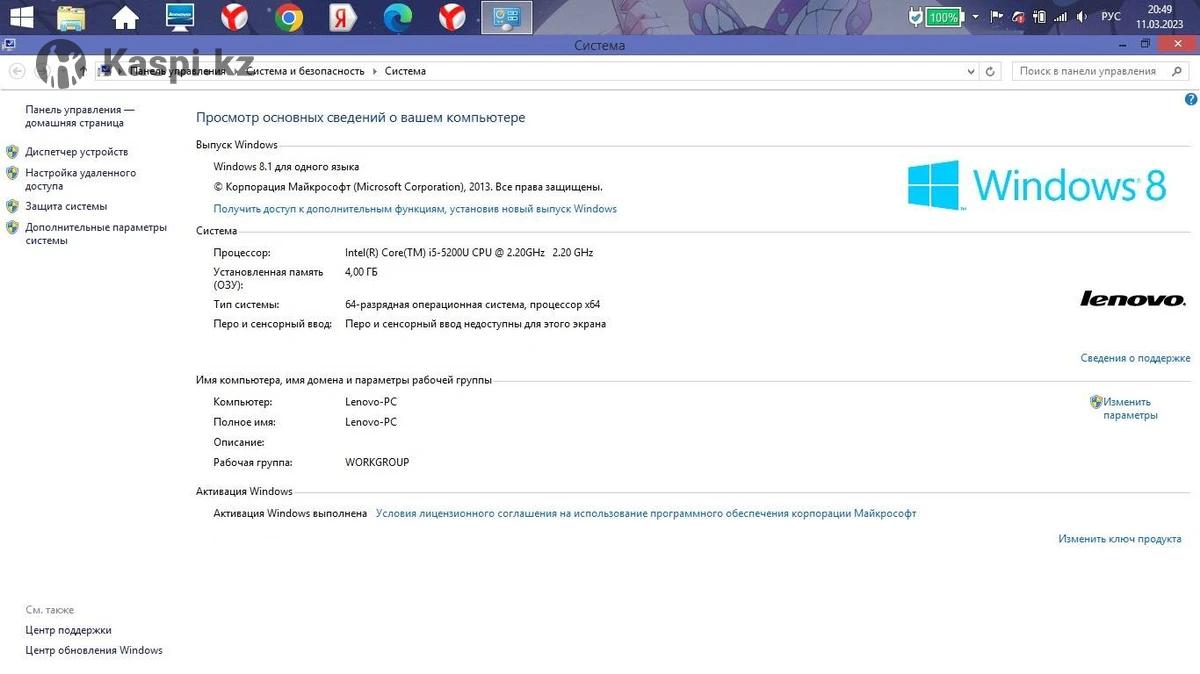Select processor value 'Intel(R) Core(TM) i5-5200U'
This screenshot has height=674, width=1200.
click(x=469, y=253)
